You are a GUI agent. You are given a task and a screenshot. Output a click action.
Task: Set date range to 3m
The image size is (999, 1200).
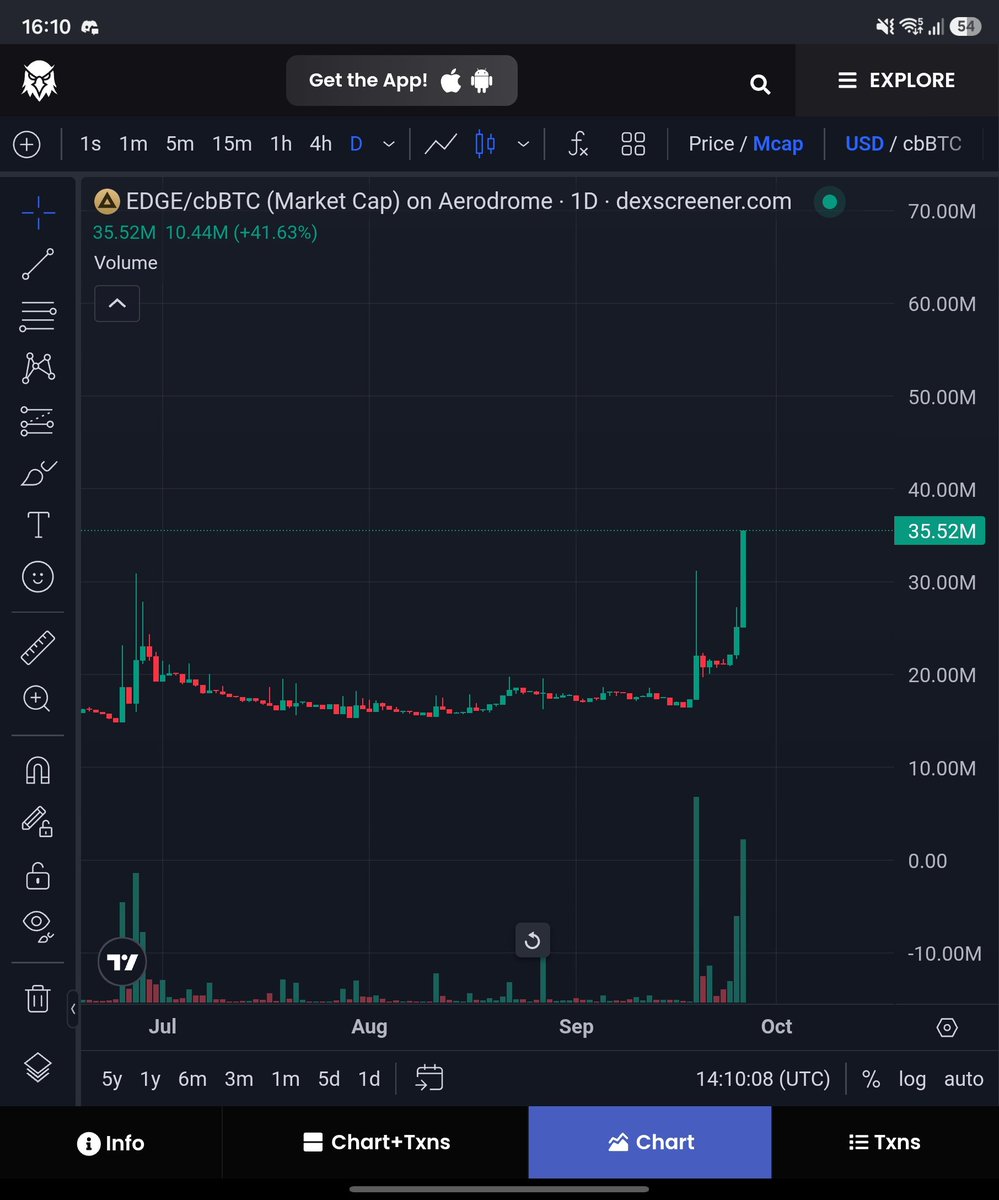tap(239, 1079)
